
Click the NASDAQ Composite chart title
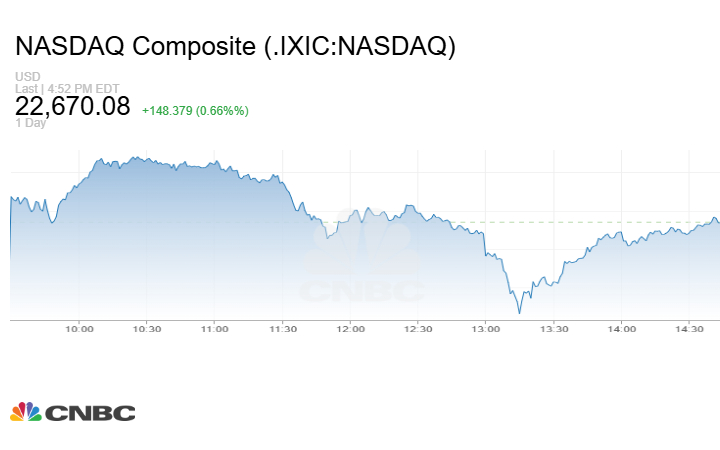(236, 47)
